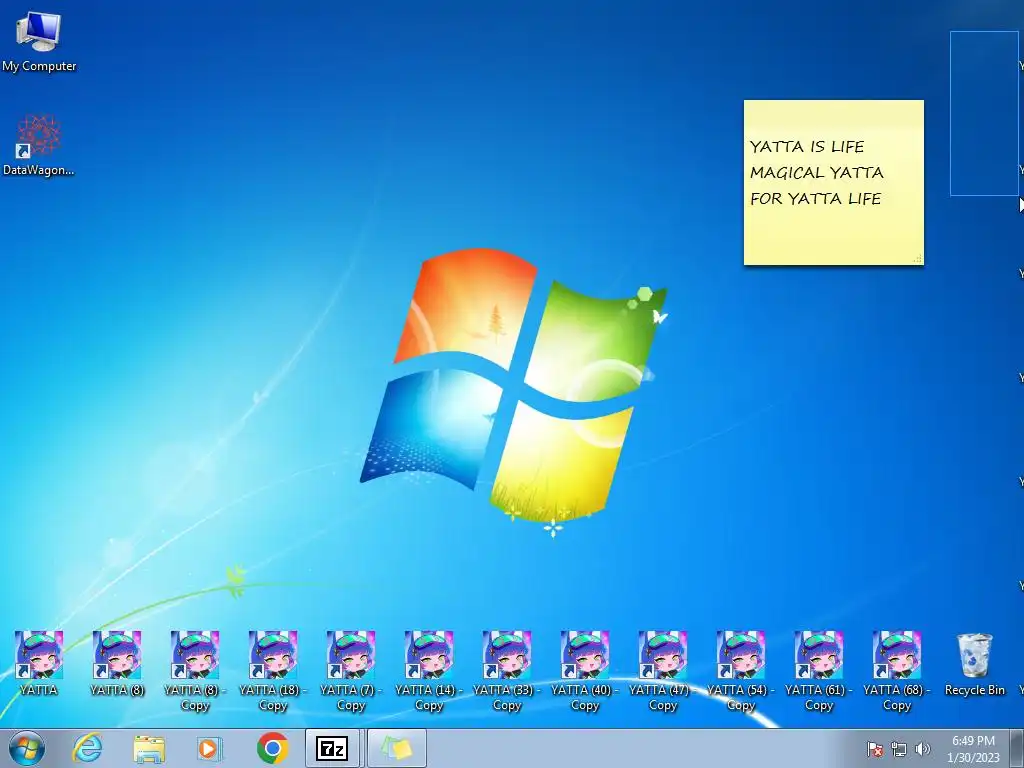Select the Recycle Bin icon
The height and width of the screenshot is (768, 1024).
coord(975,663)
